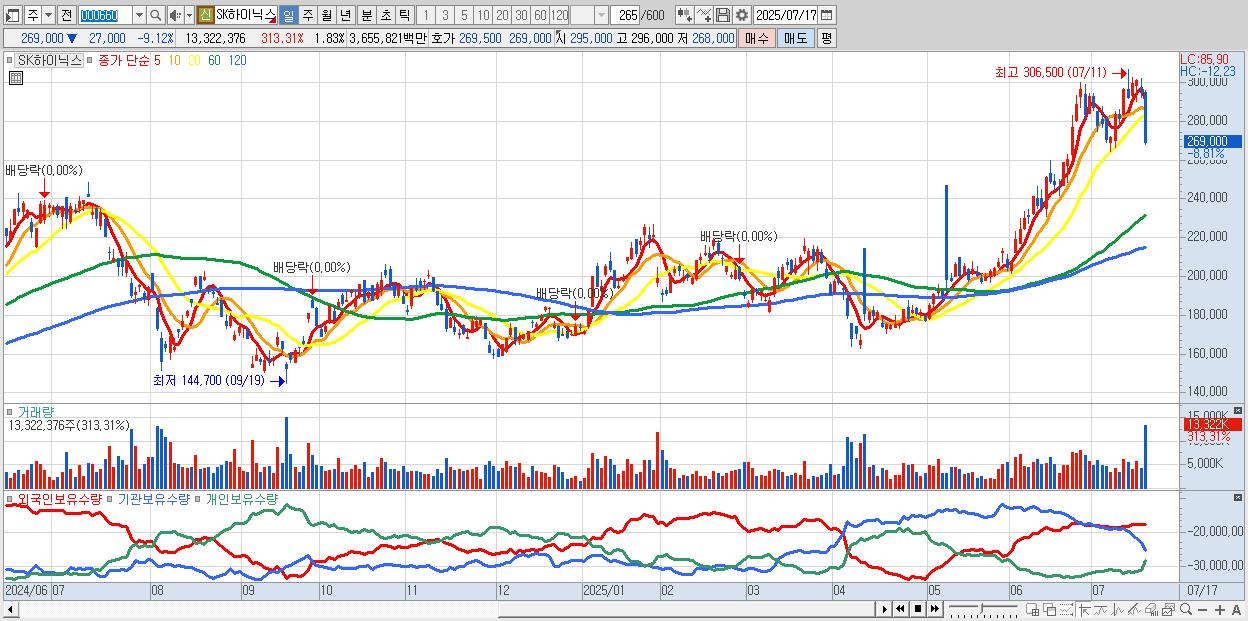The height and width of the screenshot is (621, 1248).
Task: Select the 년 yearly period toggle
Action: point(345,15)
